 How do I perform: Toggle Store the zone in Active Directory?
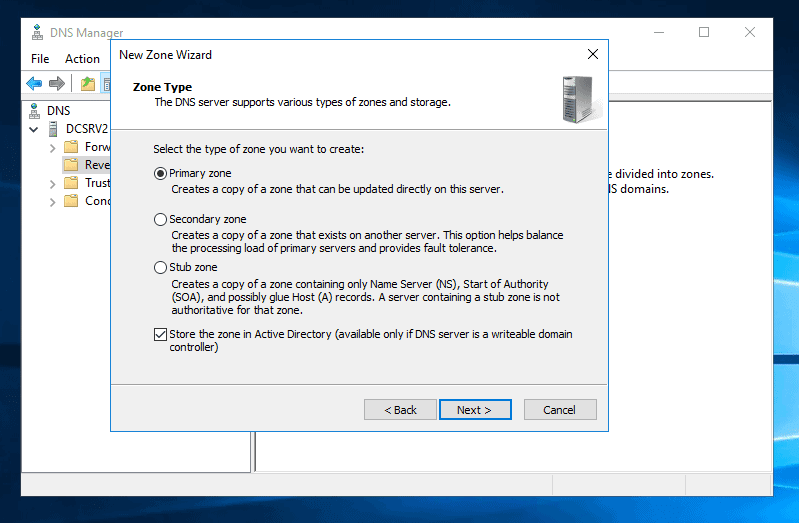[160, 334]
